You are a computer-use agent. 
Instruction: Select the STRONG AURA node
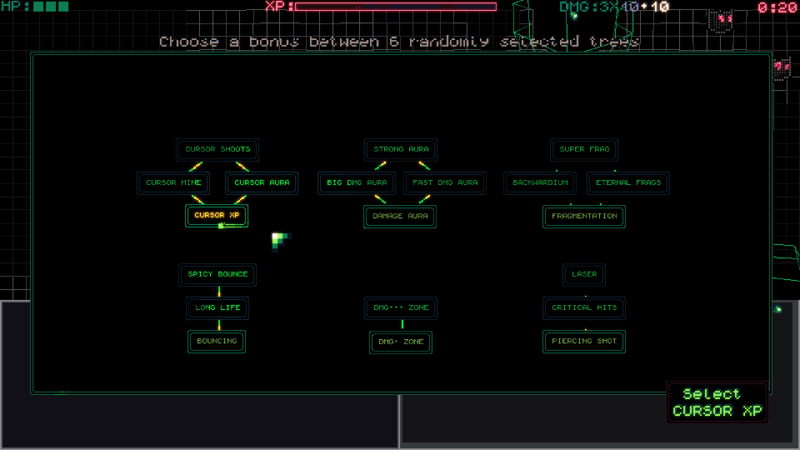[x=401, y=149]
